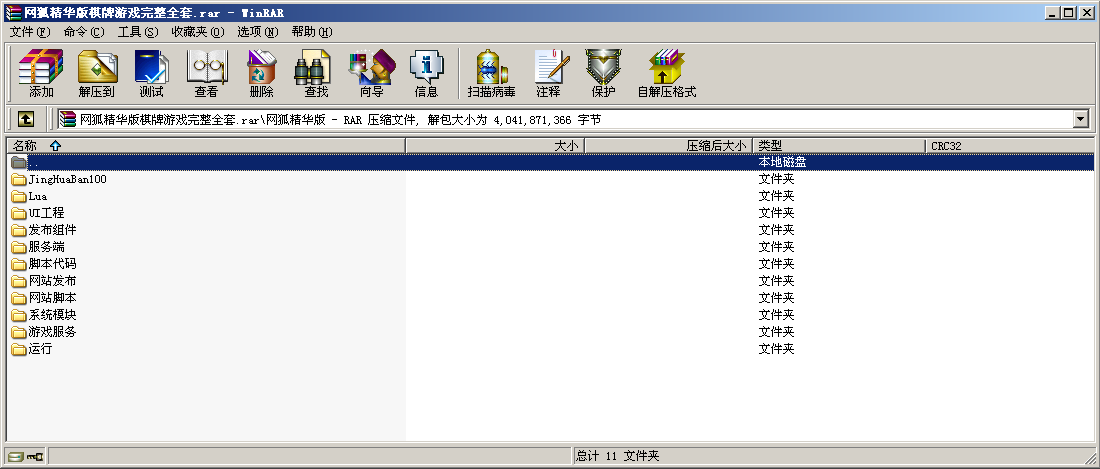Open the 收藏夹(O) menu
This screenshot has height=469, width=1100.
pyautogui.click(x=198, y=32)
